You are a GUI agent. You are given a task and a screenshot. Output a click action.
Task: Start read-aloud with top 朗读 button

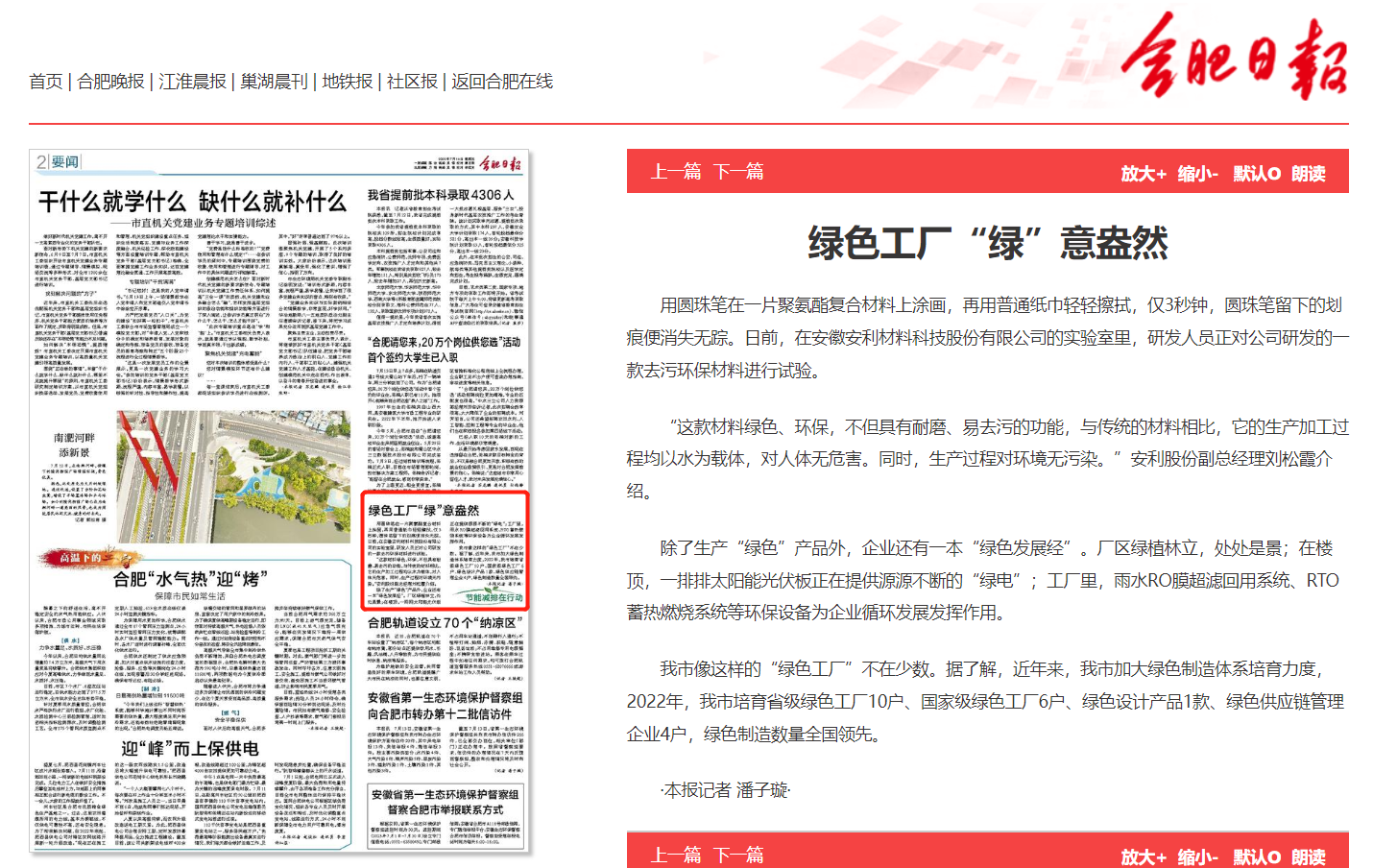tap(1308, 174)
